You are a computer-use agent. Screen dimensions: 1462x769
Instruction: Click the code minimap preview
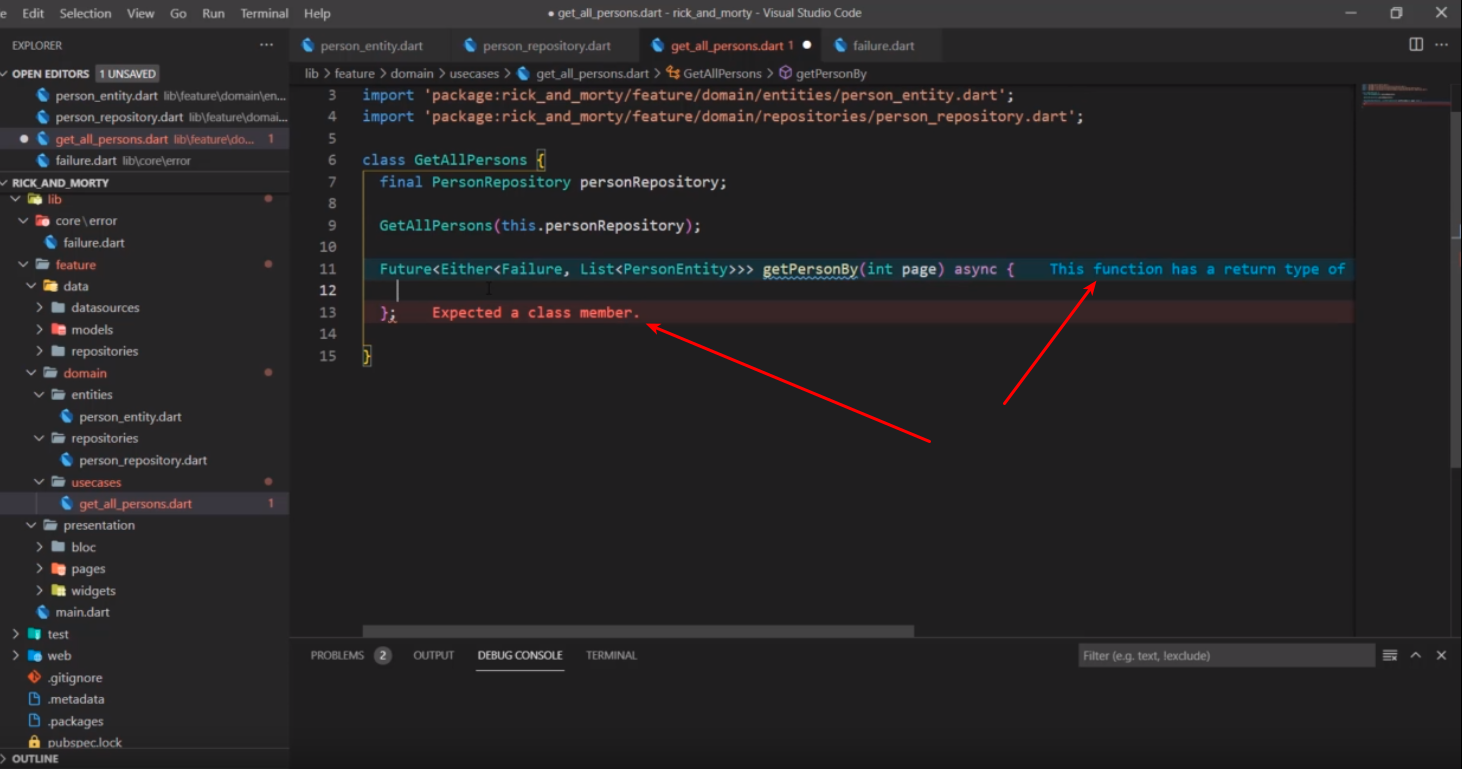[x=1405, y=96]
